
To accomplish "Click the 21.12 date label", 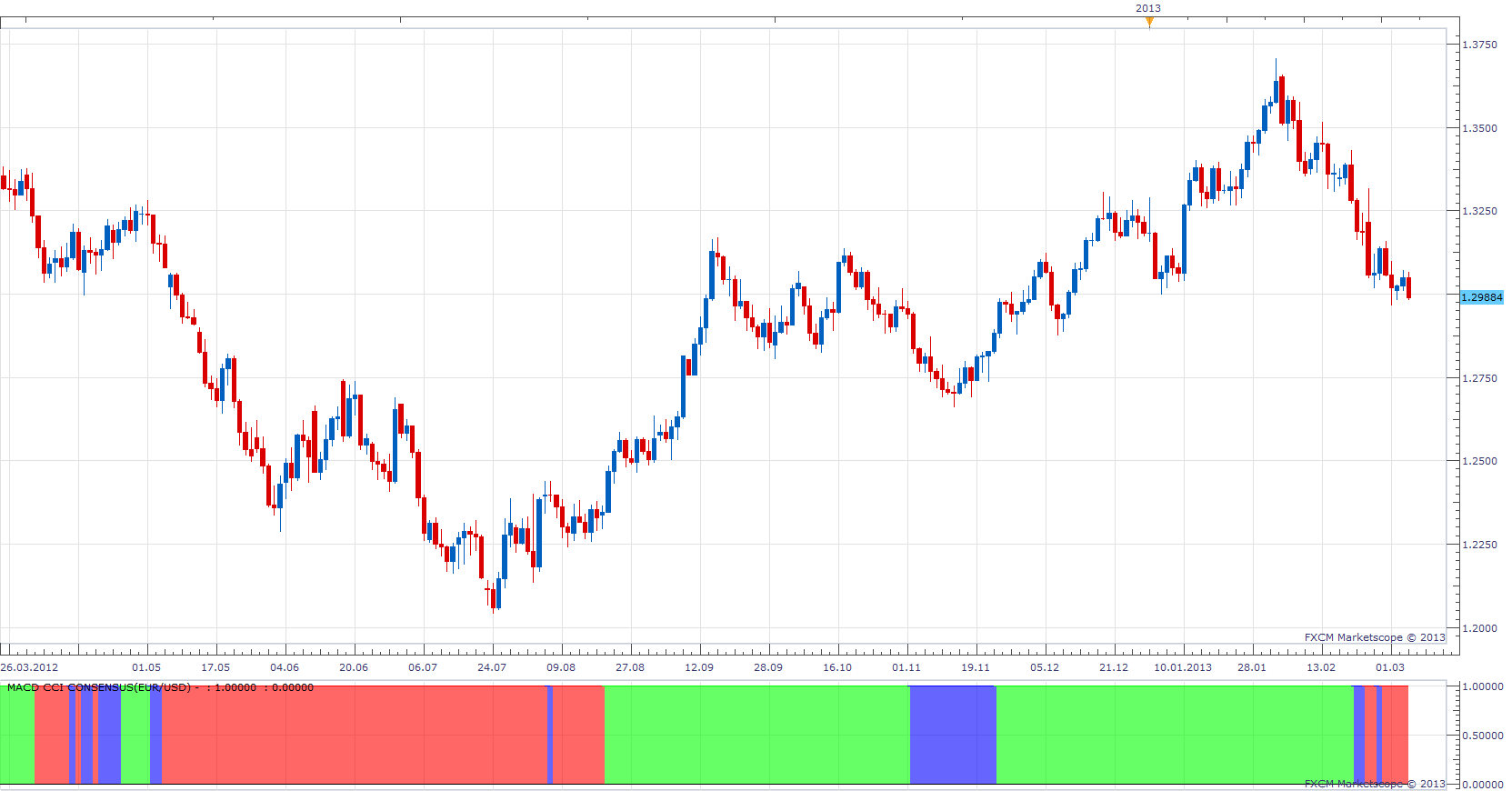I will coord(1114,667).
